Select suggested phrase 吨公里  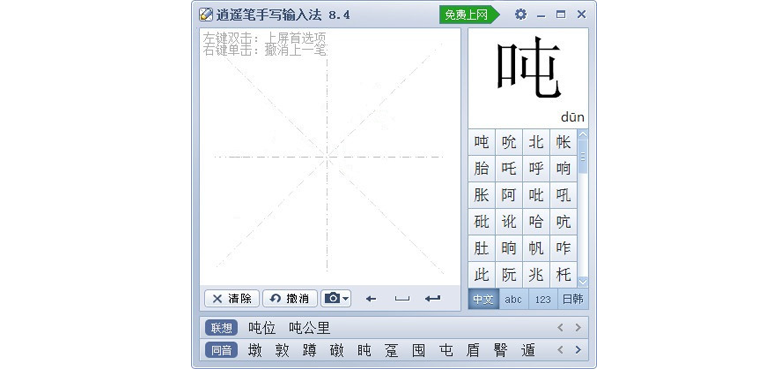tap(310, 328)
